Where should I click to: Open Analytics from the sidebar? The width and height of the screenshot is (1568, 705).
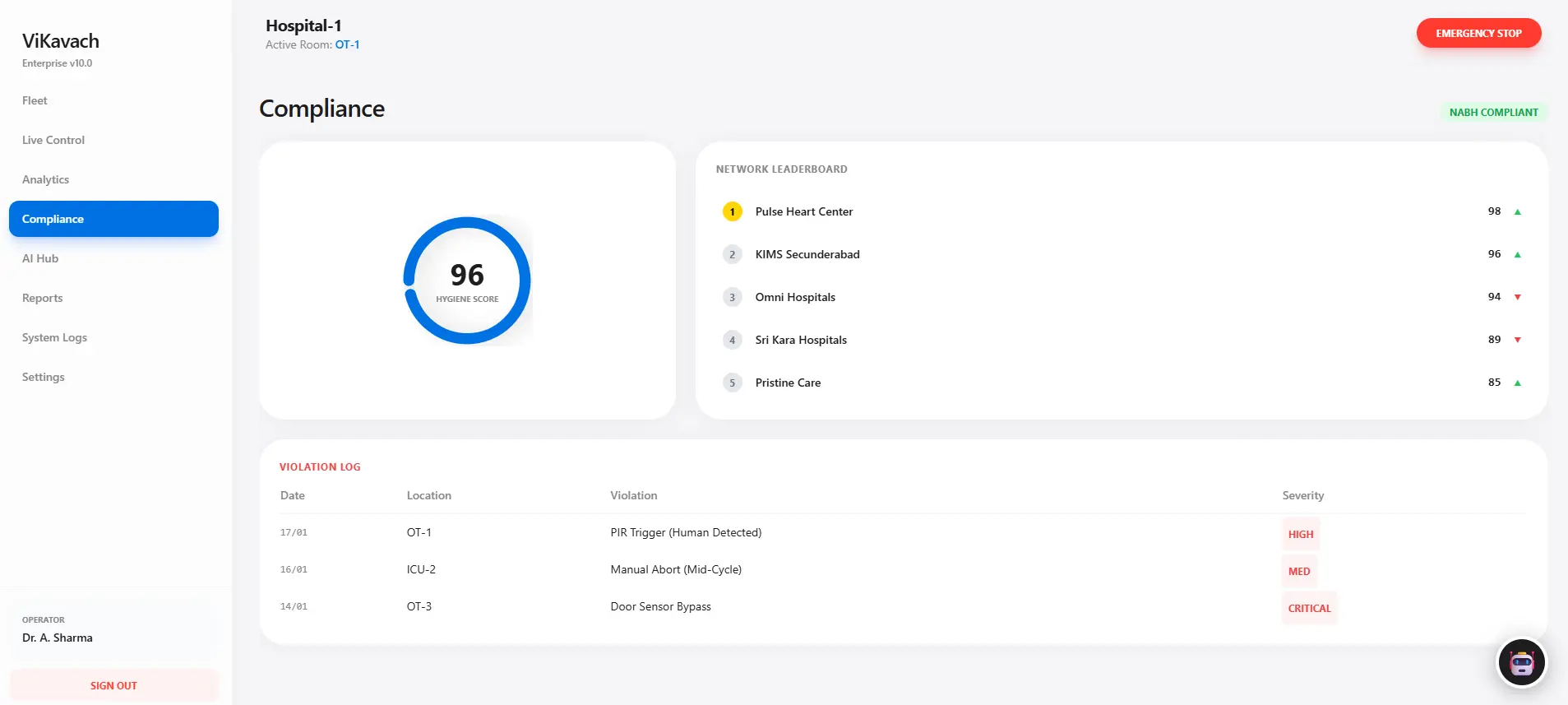coord(113,179)
